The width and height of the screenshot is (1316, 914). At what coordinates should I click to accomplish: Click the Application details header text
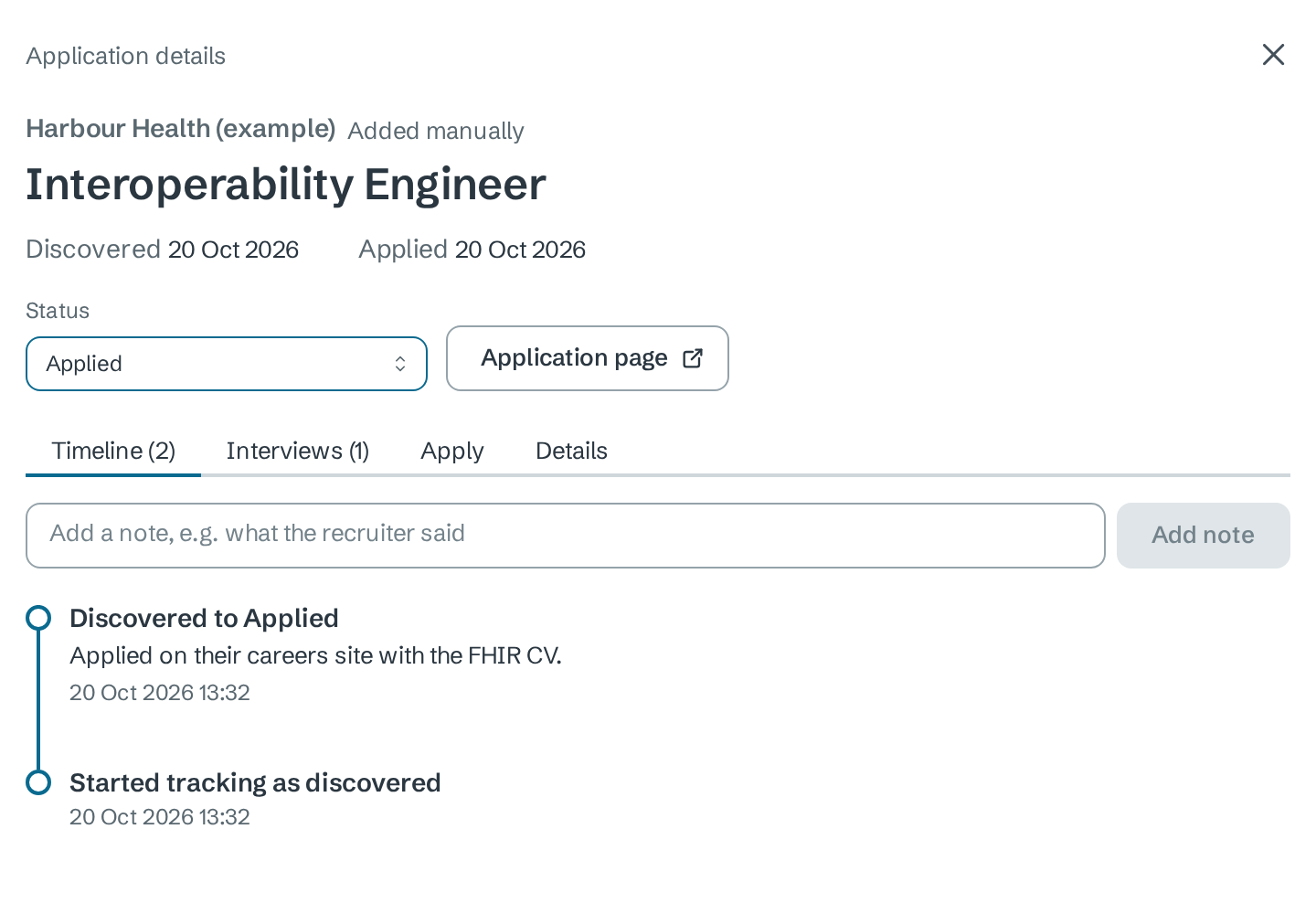pos(126,56)
